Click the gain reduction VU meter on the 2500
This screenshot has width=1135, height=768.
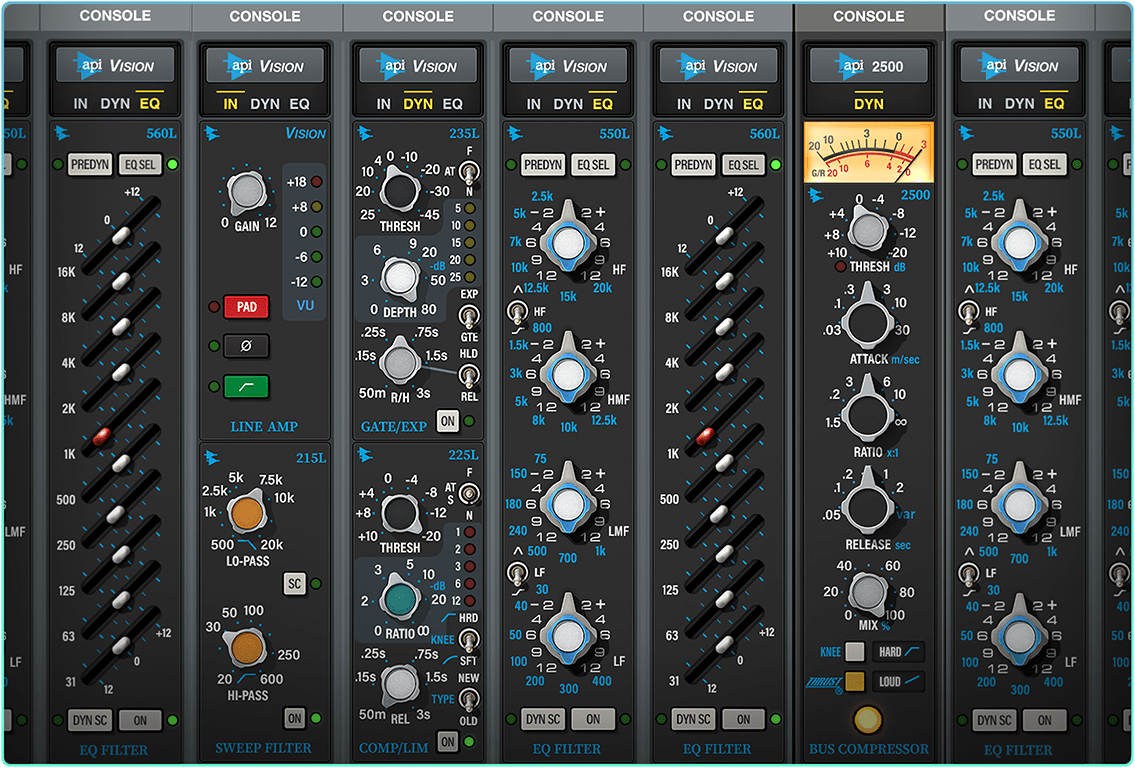point(869,152)
